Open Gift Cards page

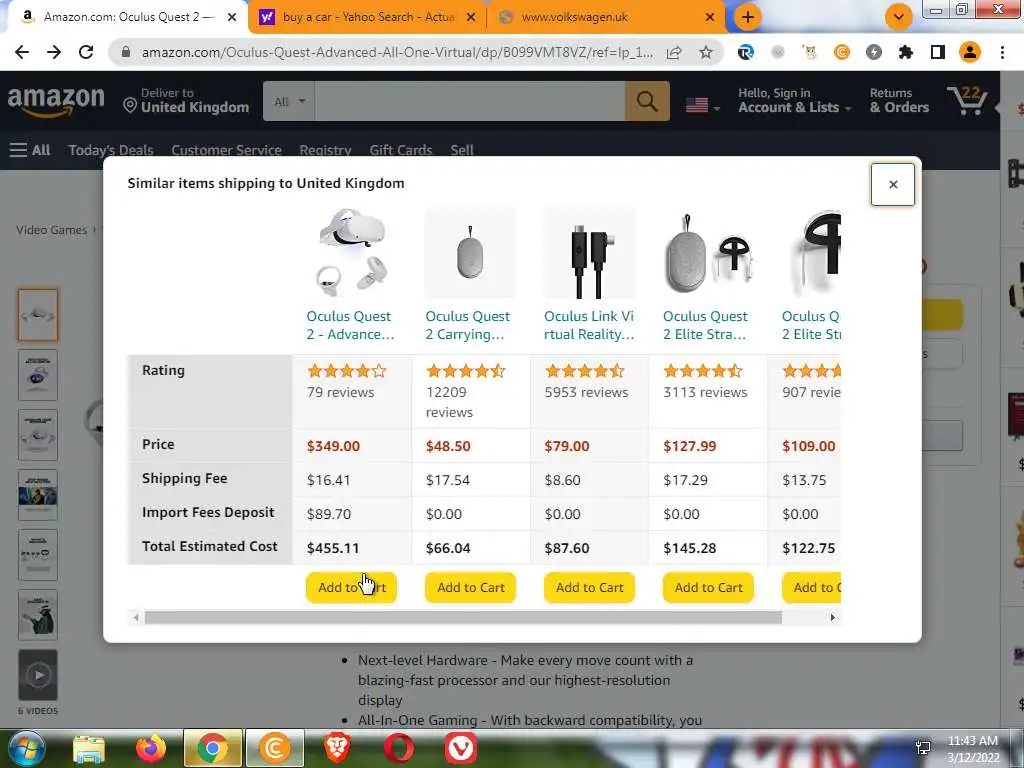click(x=401, y=150)
